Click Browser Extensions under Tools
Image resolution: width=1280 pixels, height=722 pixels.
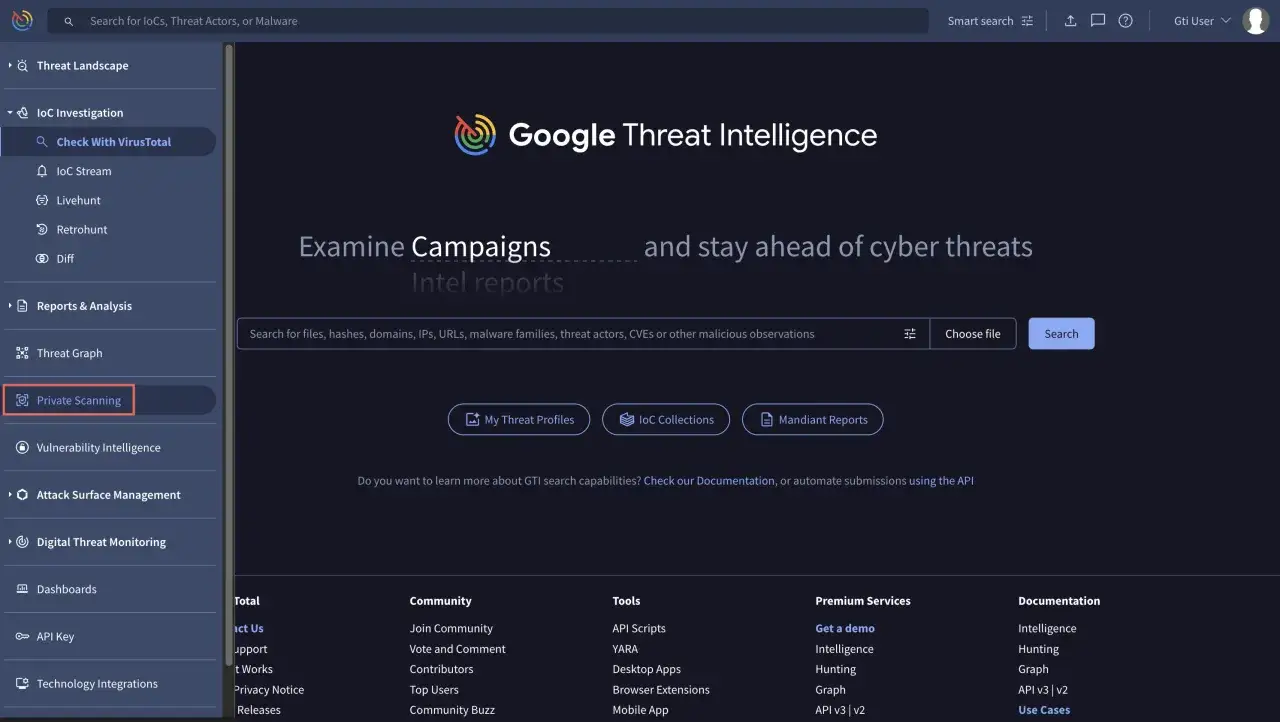click(661, 690)
